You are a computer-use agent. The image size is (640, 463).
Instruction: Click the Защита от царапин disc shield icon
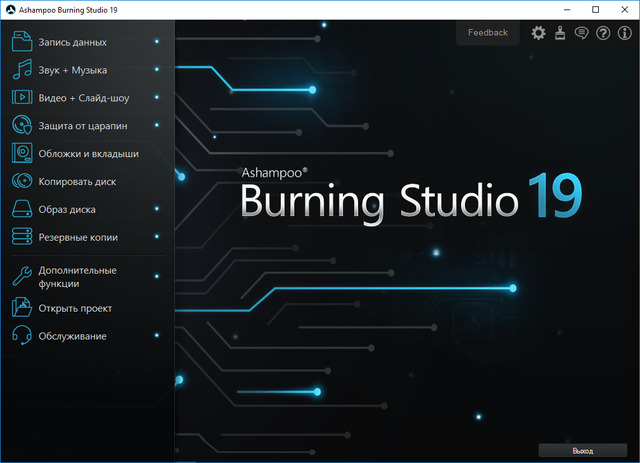click(x=23, y=126)
